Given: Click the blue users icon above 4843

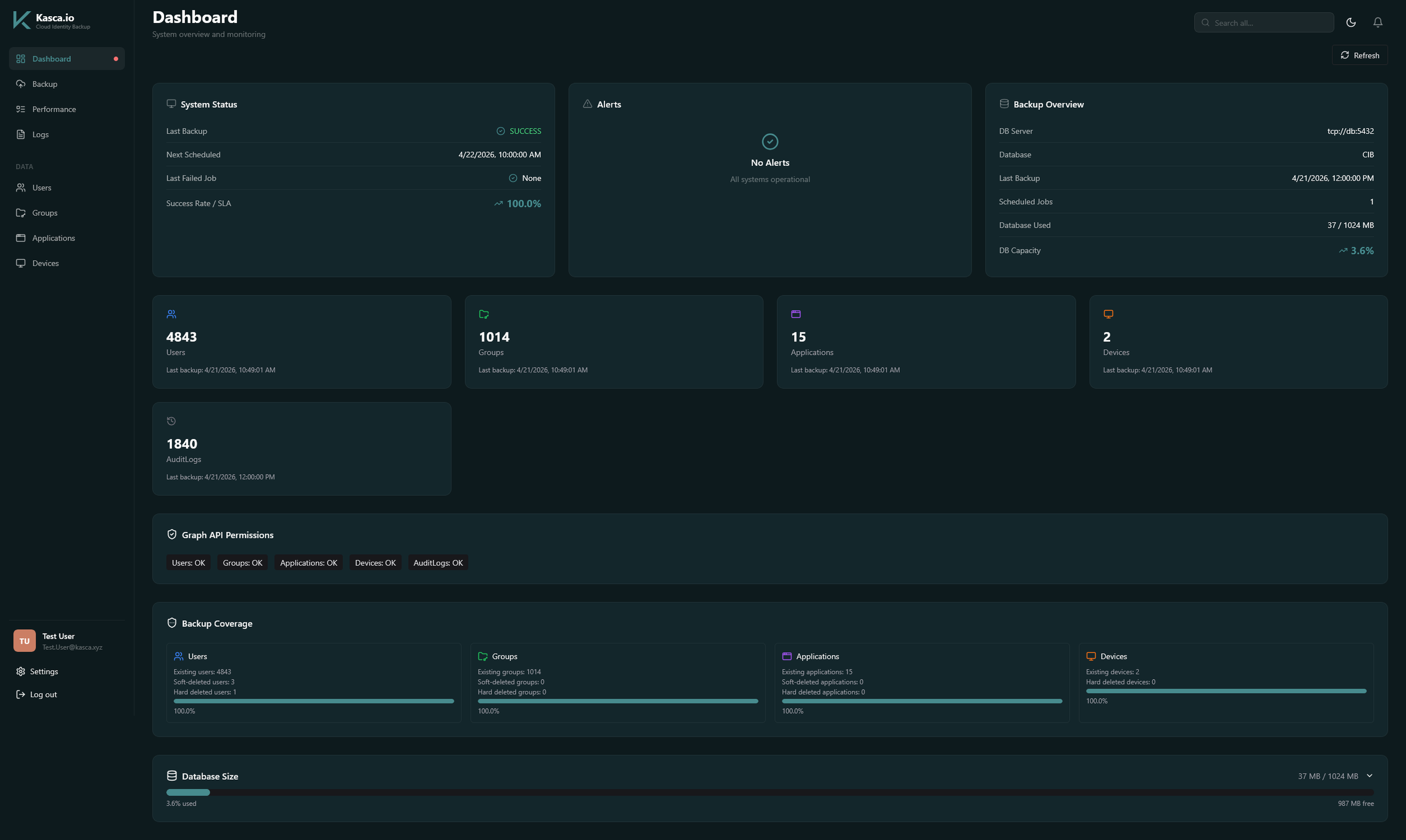Looking at the screenshot, I should (172, 314).
